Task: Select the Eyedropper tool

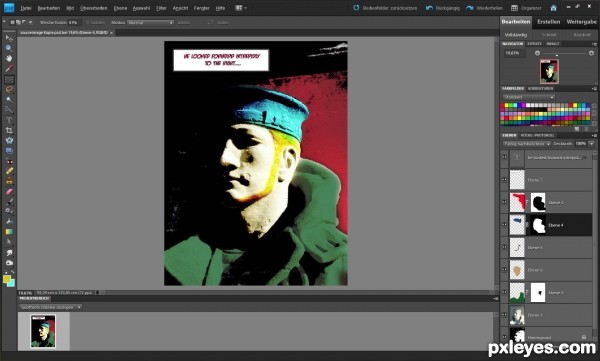Action: point(9,69)
